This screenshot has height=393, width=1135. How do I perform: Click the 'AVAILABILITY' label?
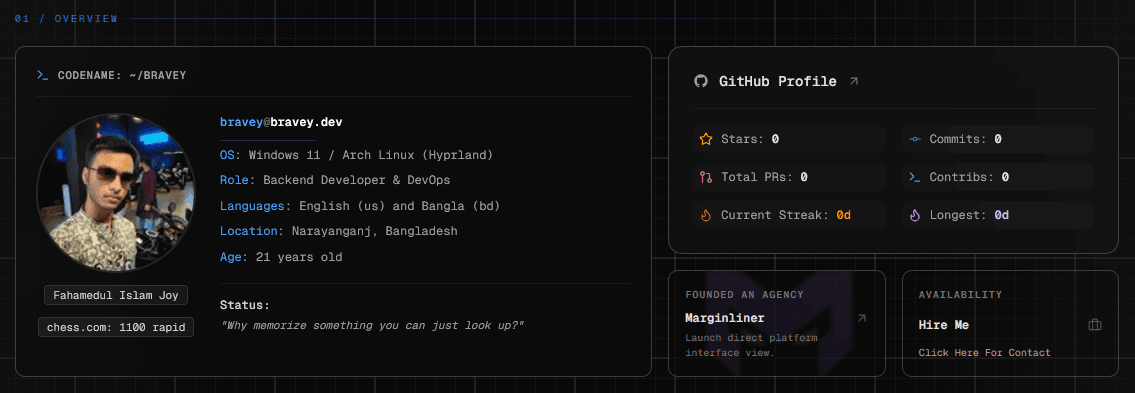(x=960, y=295)
